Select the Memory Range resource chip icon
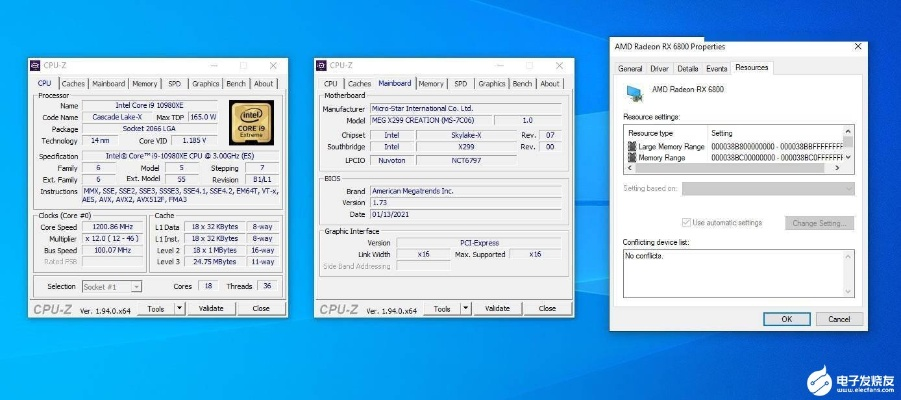The image size is (901, 400). pyautogui.click(x=631, y=157)
